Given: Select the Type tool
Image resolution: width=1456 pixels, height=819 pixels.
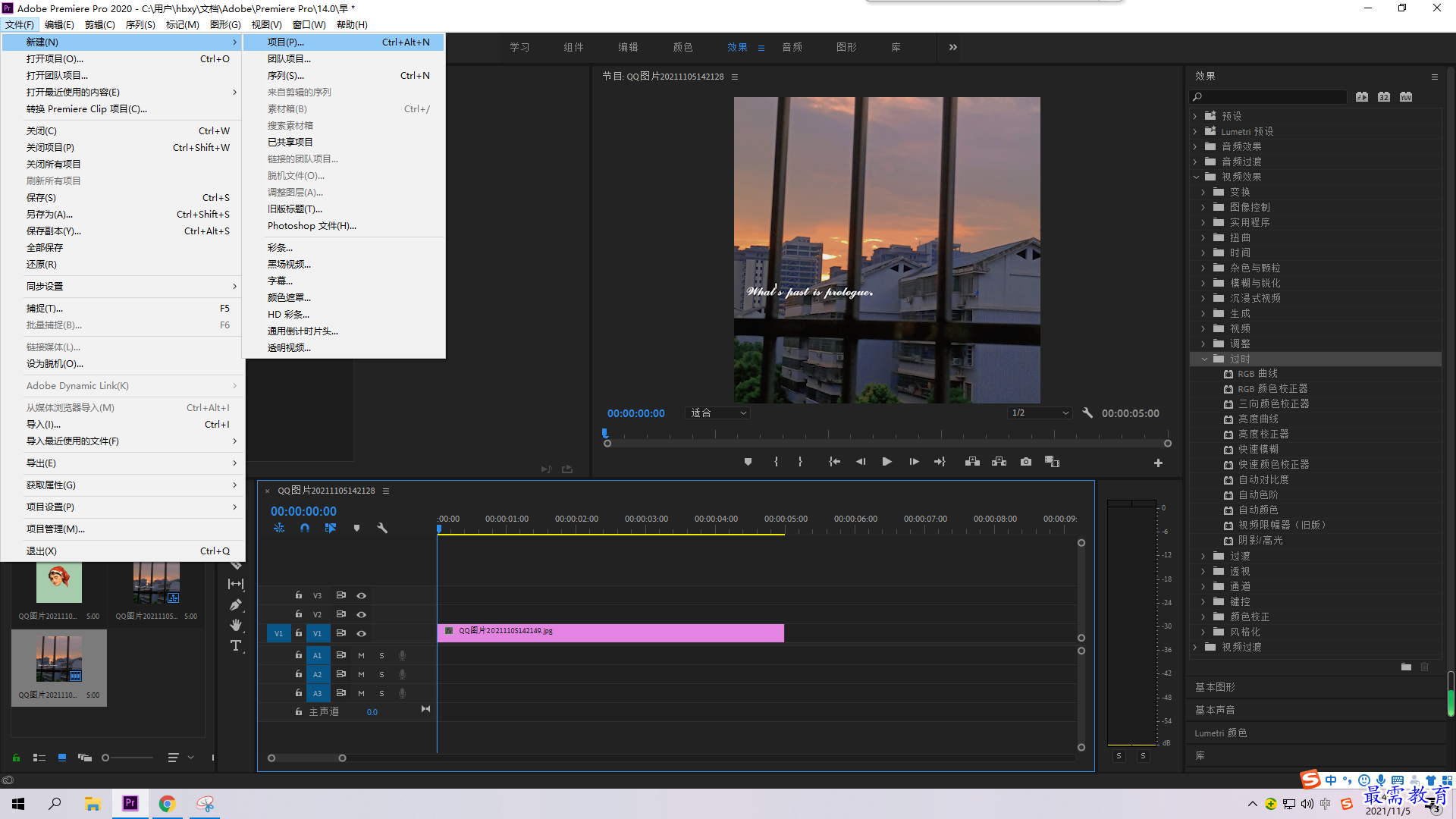Looking at the screenshot, I should [236, 646].
